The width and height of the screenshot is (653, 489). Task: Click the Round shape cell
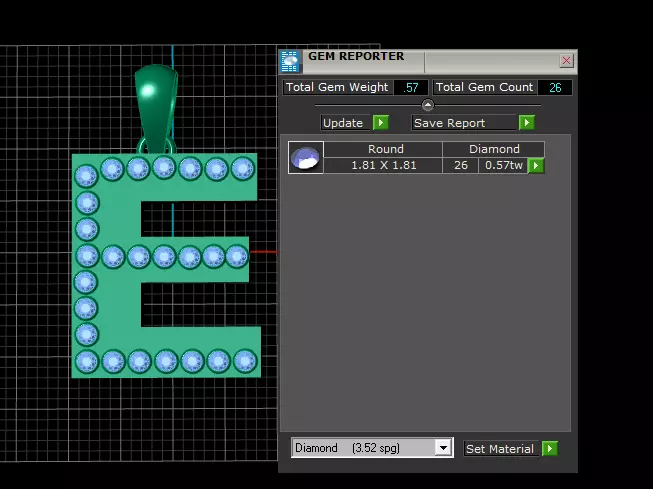point(383,149)
